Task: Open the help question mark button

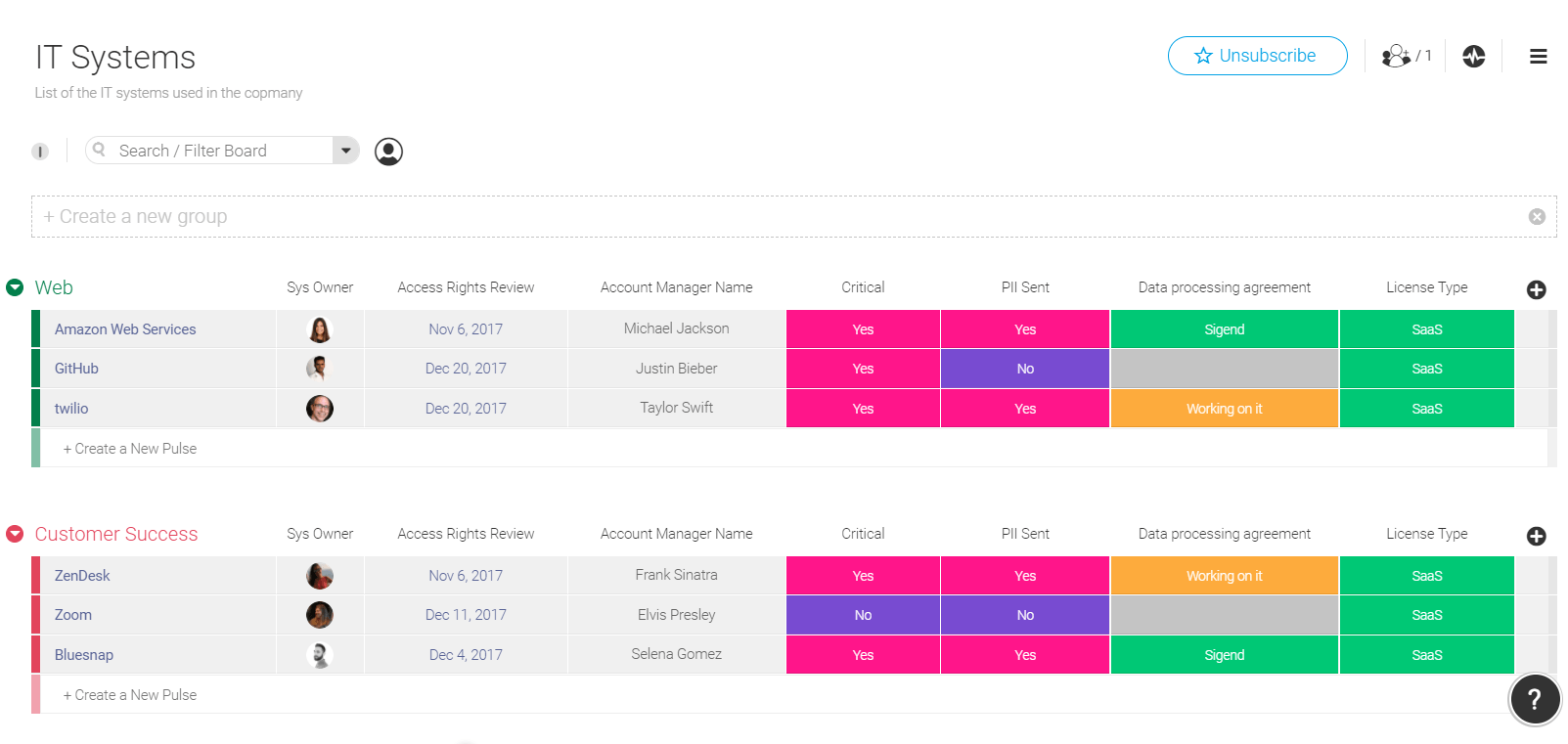Action: [1534, 699]
